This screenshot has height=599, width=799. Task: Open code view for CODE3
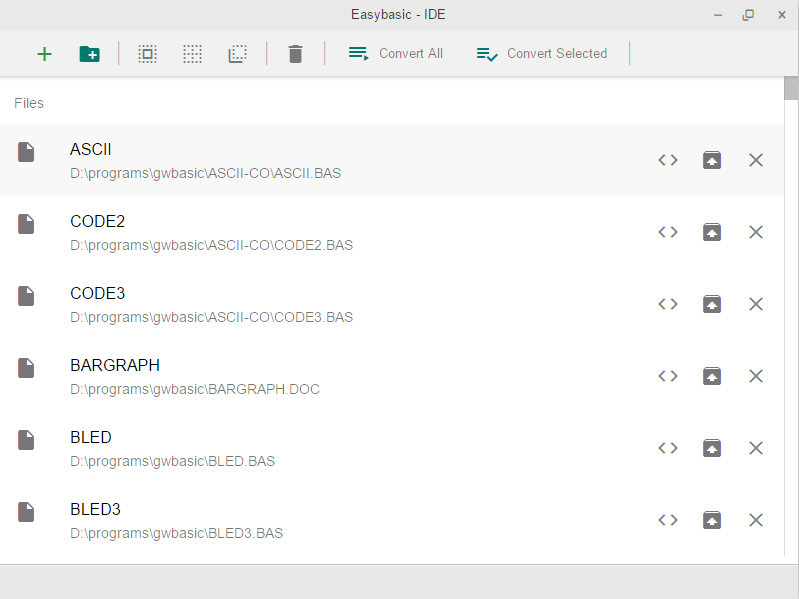click(x=668, y=304)
